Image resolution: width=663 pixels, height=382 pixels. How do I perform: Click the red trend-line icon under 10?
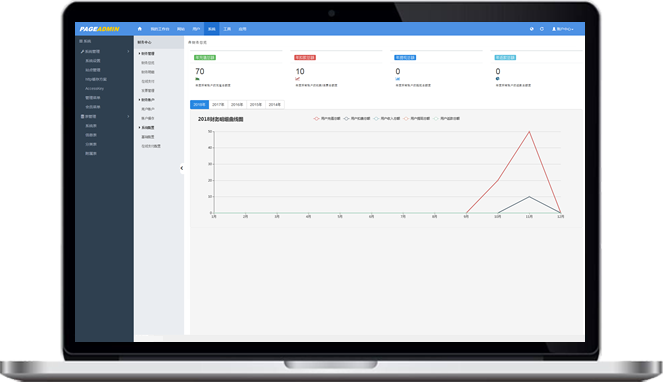[x=298, y=79]
